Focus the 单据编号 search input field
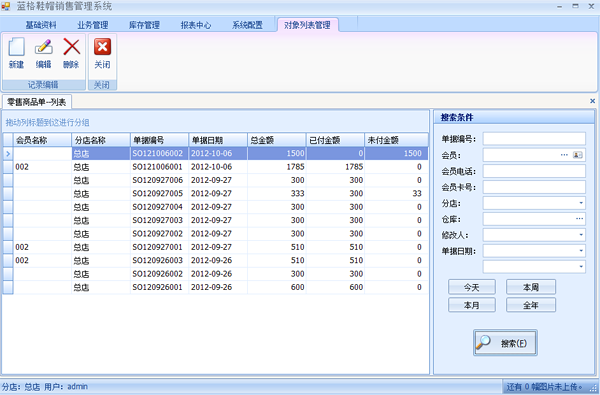The image size is (600, 395). click(534, 139)
